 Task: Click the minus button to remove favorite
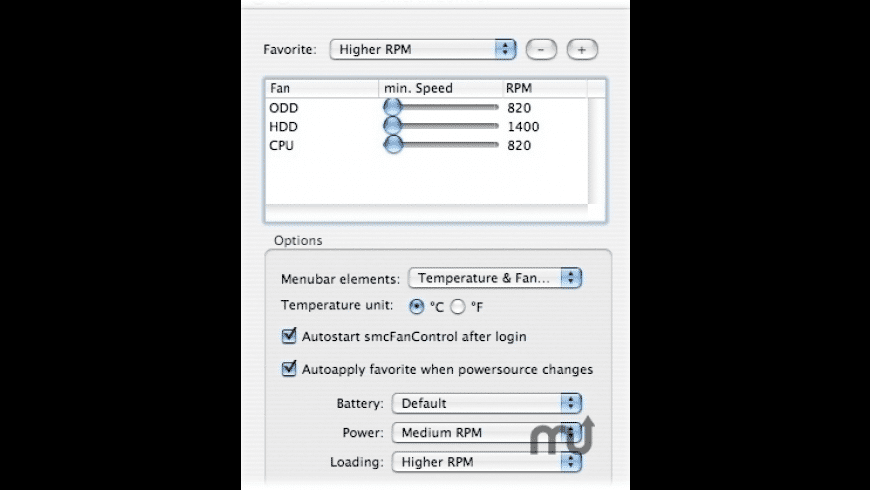coord(540,48)
